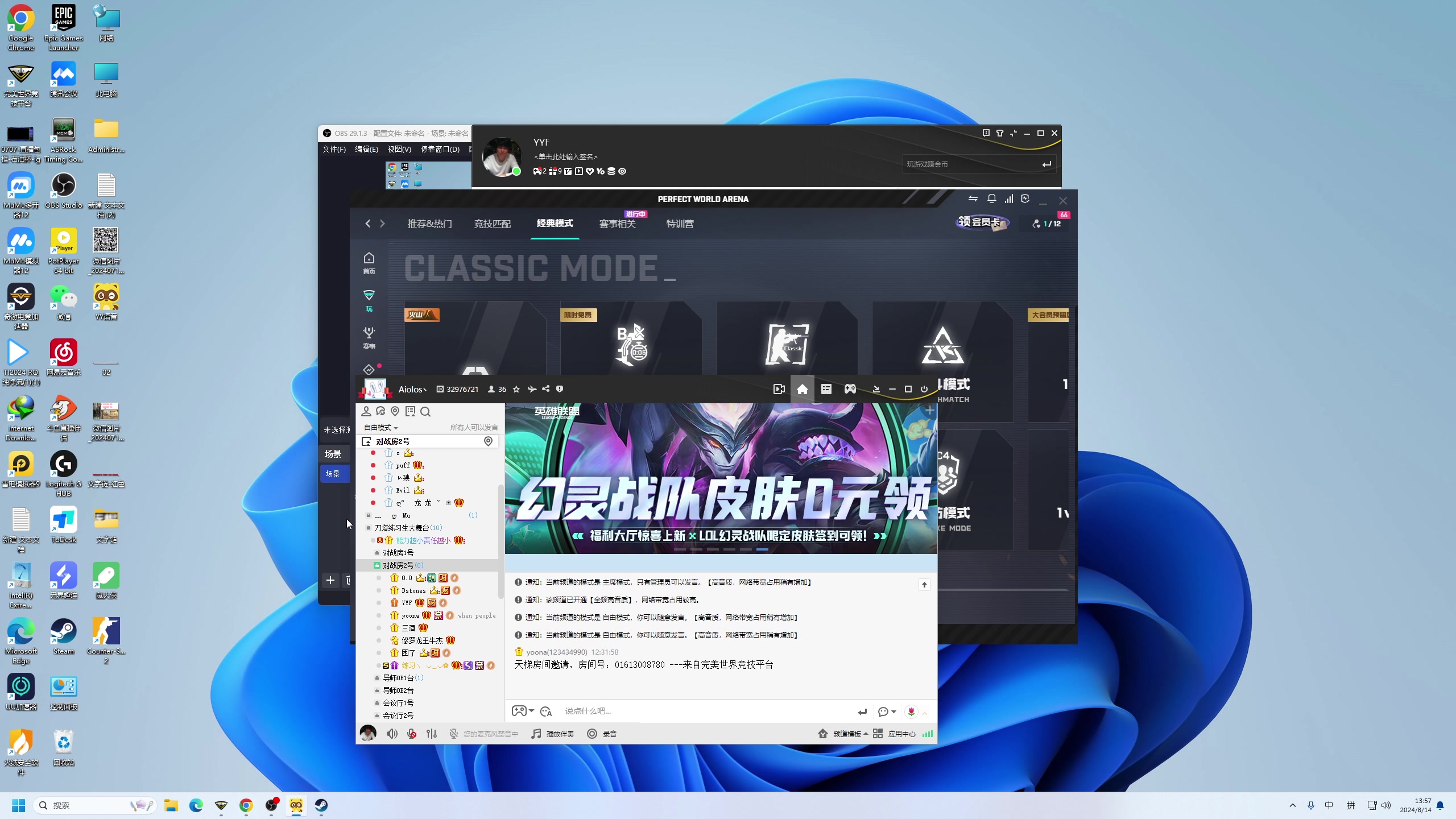Click the share icon in YY channel header
The width and height of the screenshot is (1456, 819).
[x=546, y=389]
